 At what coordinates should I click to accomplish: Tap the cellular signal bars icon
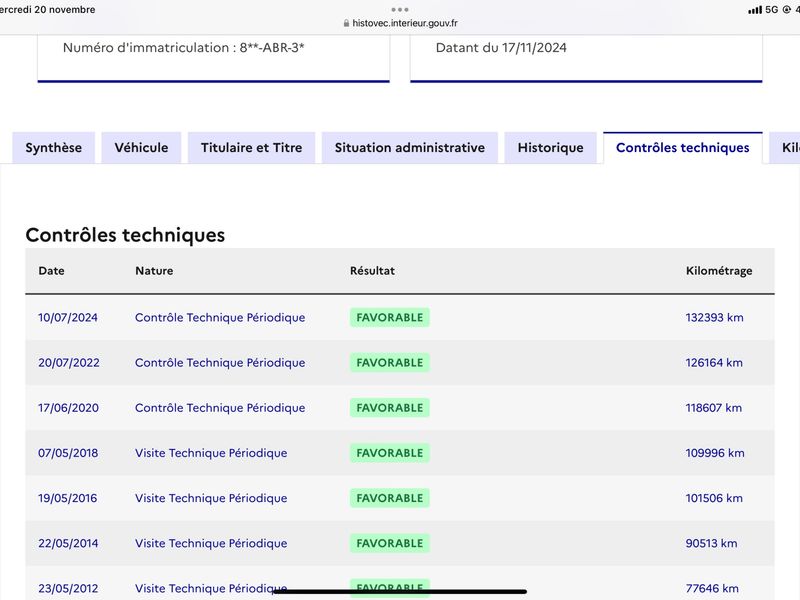755,10
